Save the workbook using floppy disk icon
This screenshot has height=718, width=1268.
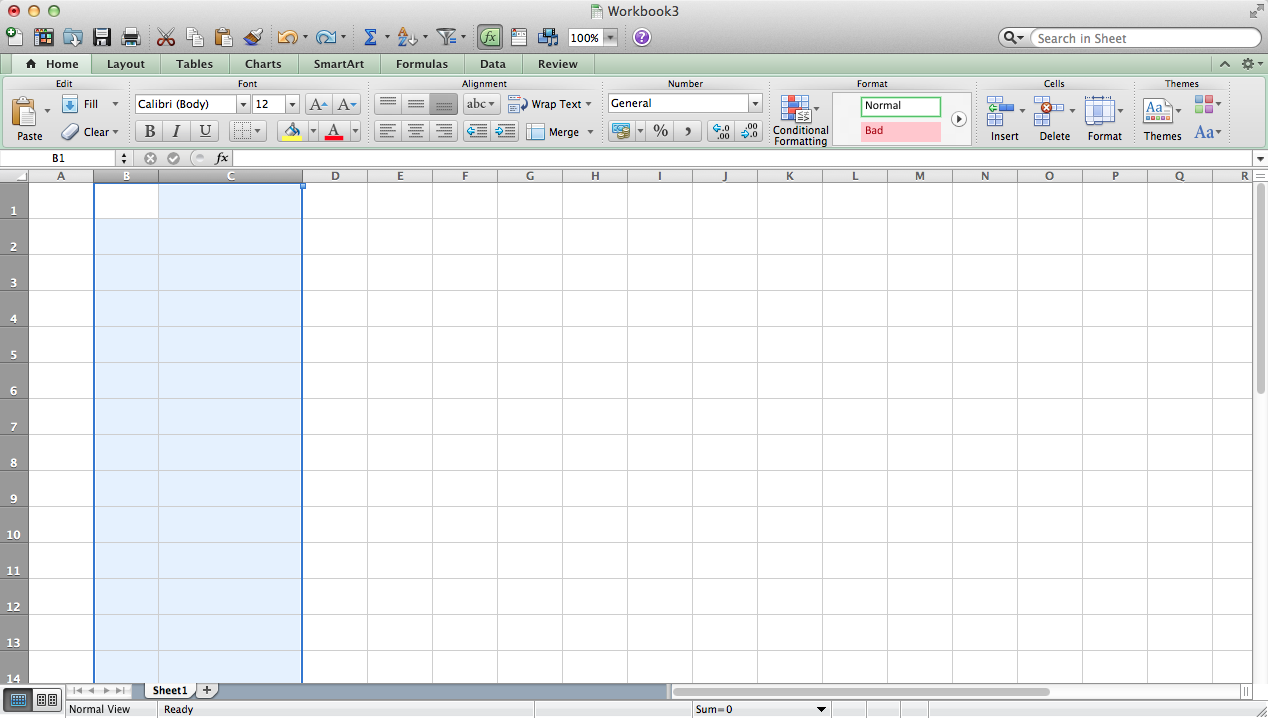[x=101, y=37]
